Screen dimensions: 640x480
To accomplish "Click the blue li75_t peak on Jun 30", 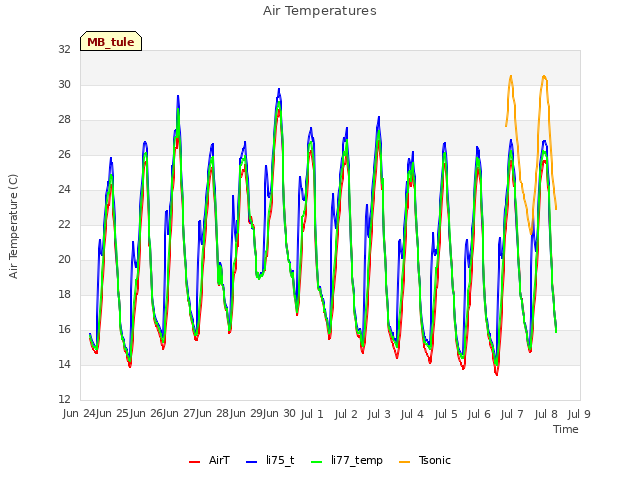I will click(279, 89).
